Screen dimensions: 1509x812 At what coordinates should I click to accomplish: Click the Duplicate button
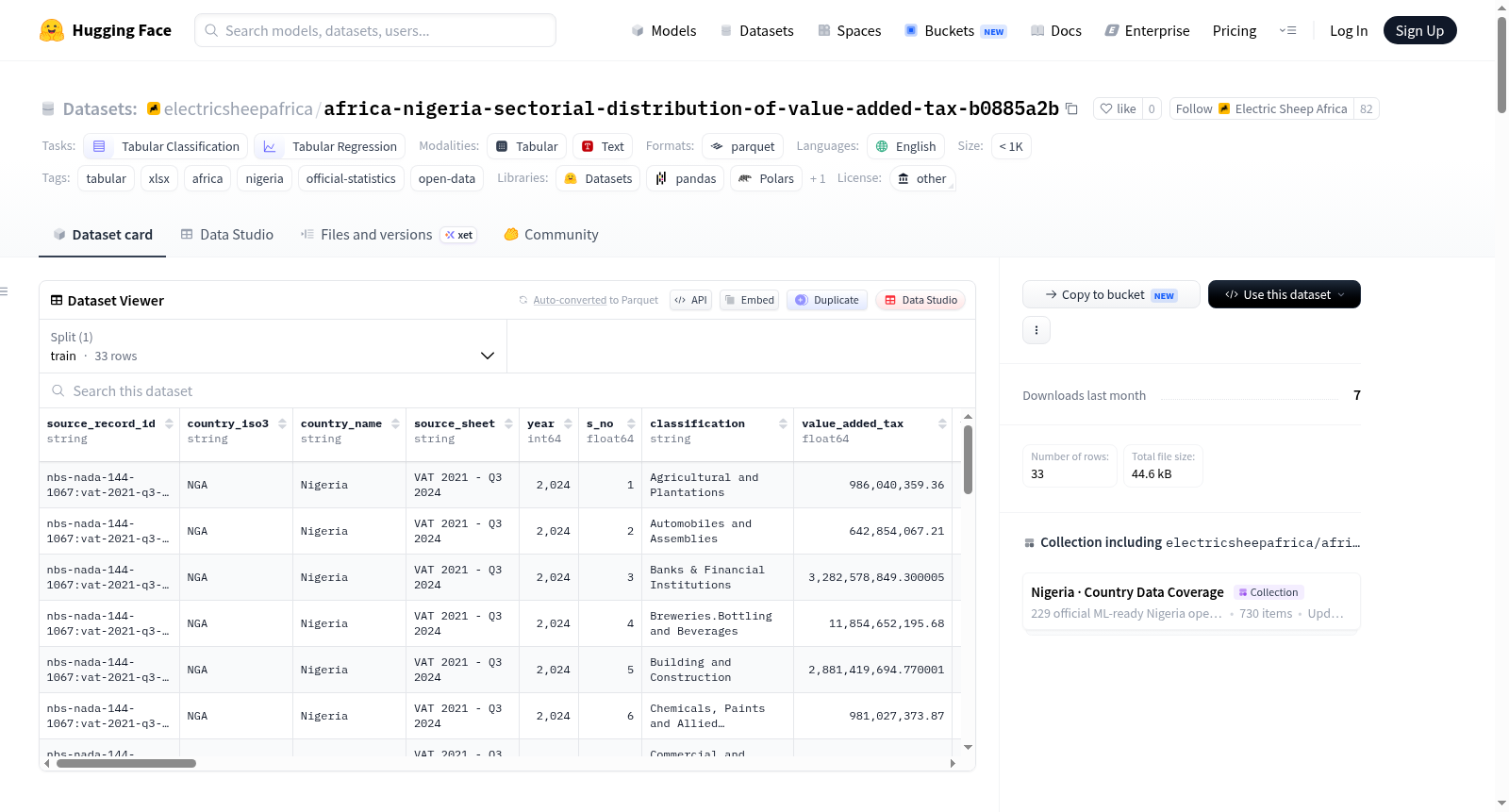click(x=827, y=300)
